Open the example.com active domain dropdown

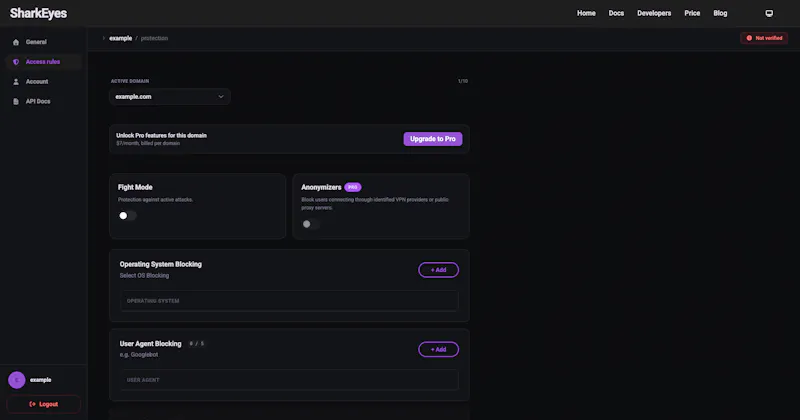tap(170, 96)
